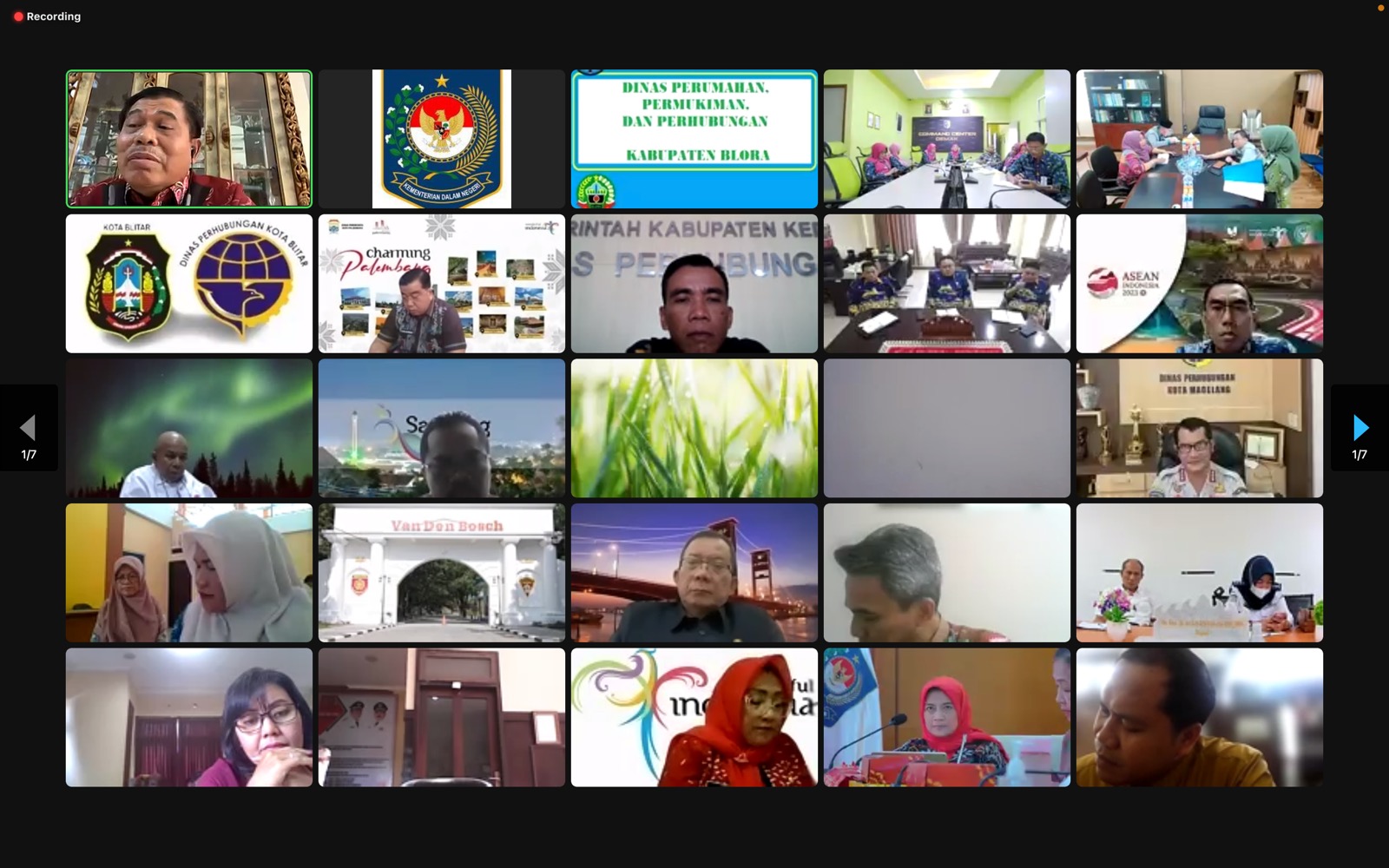
Task: Select the blank gray video tile
Action: tap(946, 428)
